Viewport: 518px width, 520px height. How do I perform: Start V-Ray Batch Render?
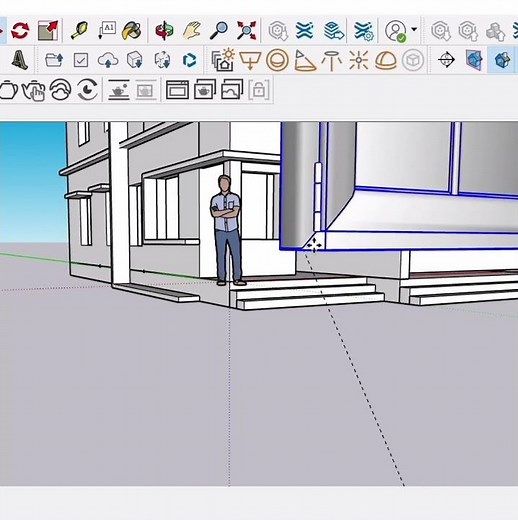pyautogui.click(x=205, y=89)
